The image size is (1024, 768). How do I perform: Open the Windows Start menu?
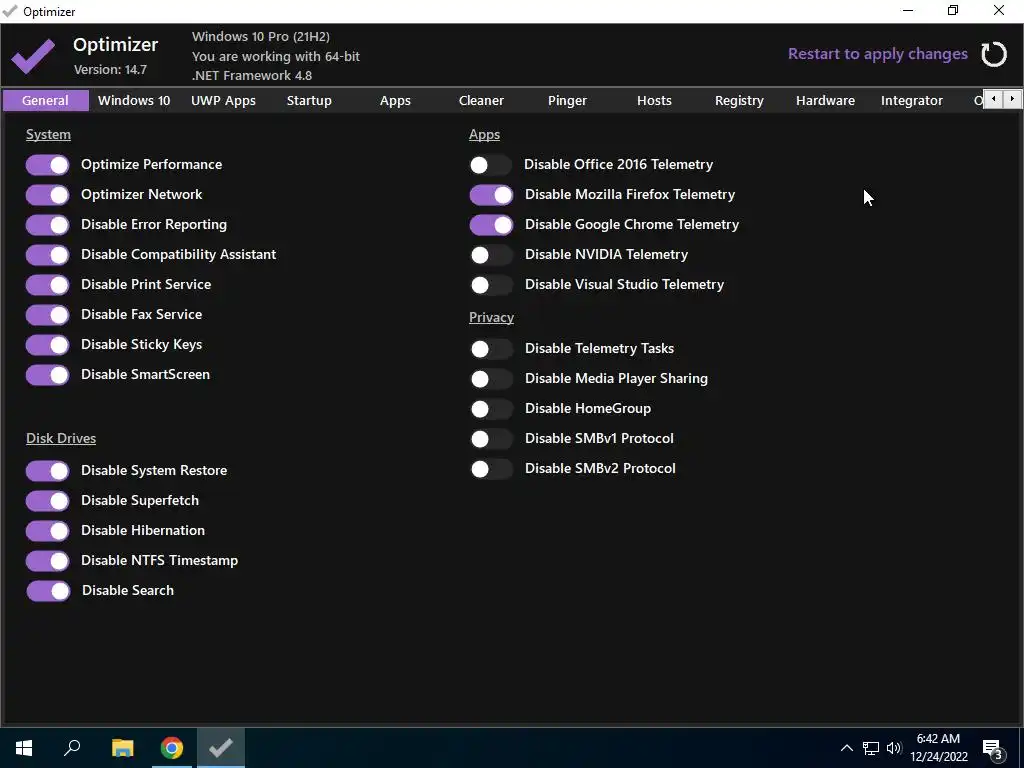pyautogui.click(x=24, y=748)
